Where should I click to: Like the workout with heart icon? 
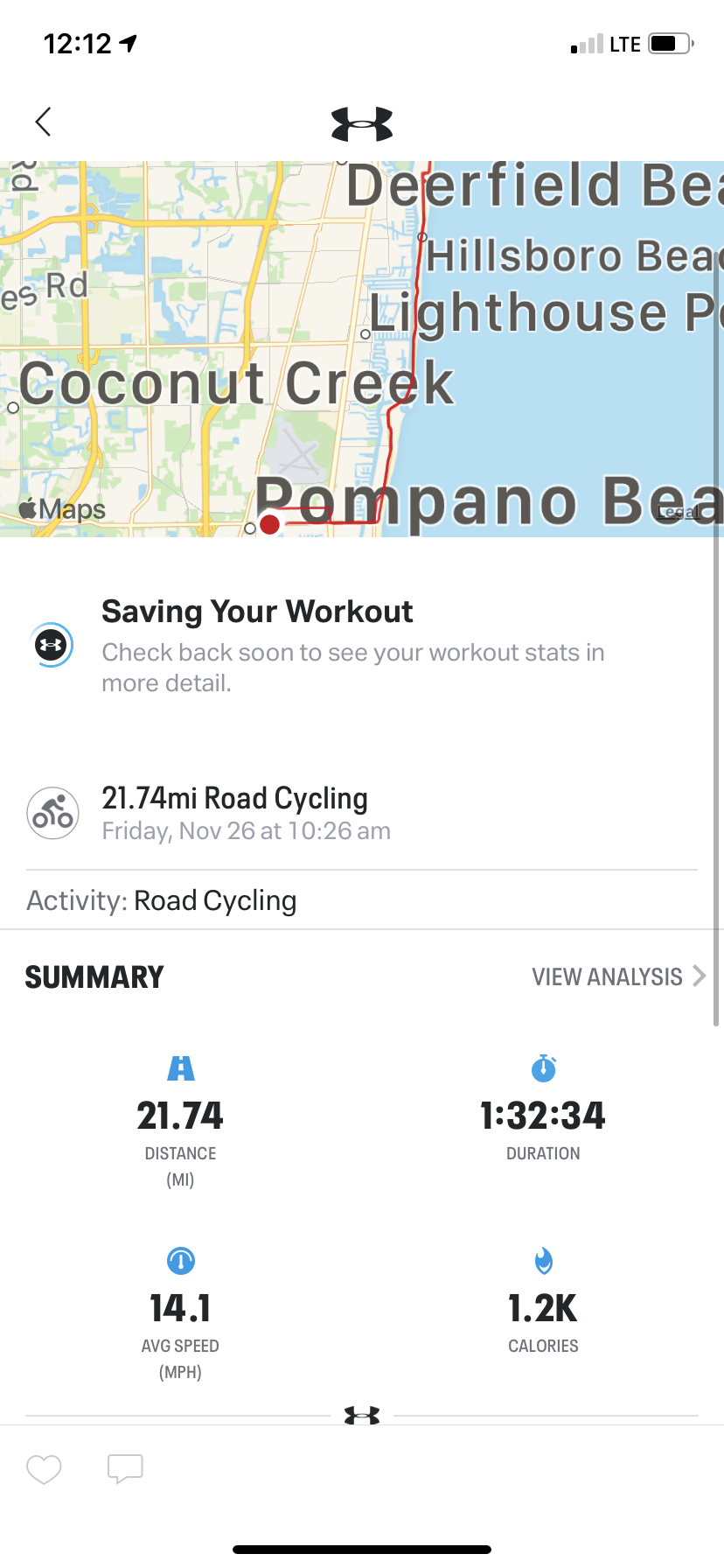(44, 1469)
